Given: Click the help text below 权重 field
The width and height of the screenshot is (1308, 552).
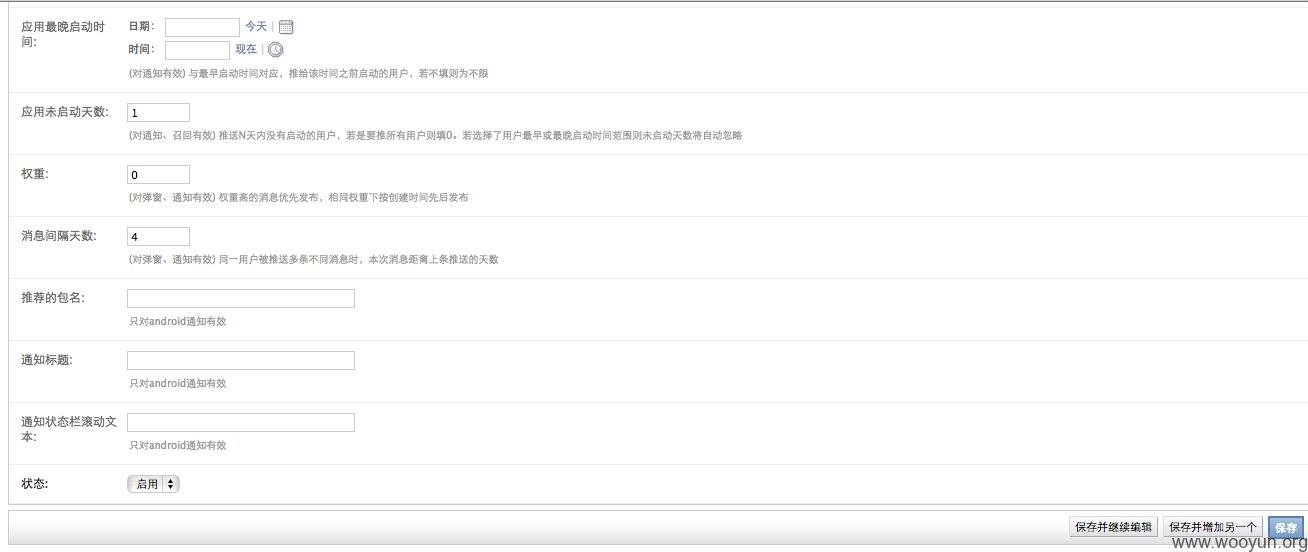Looking at the screenshot, I should point(299,198).
